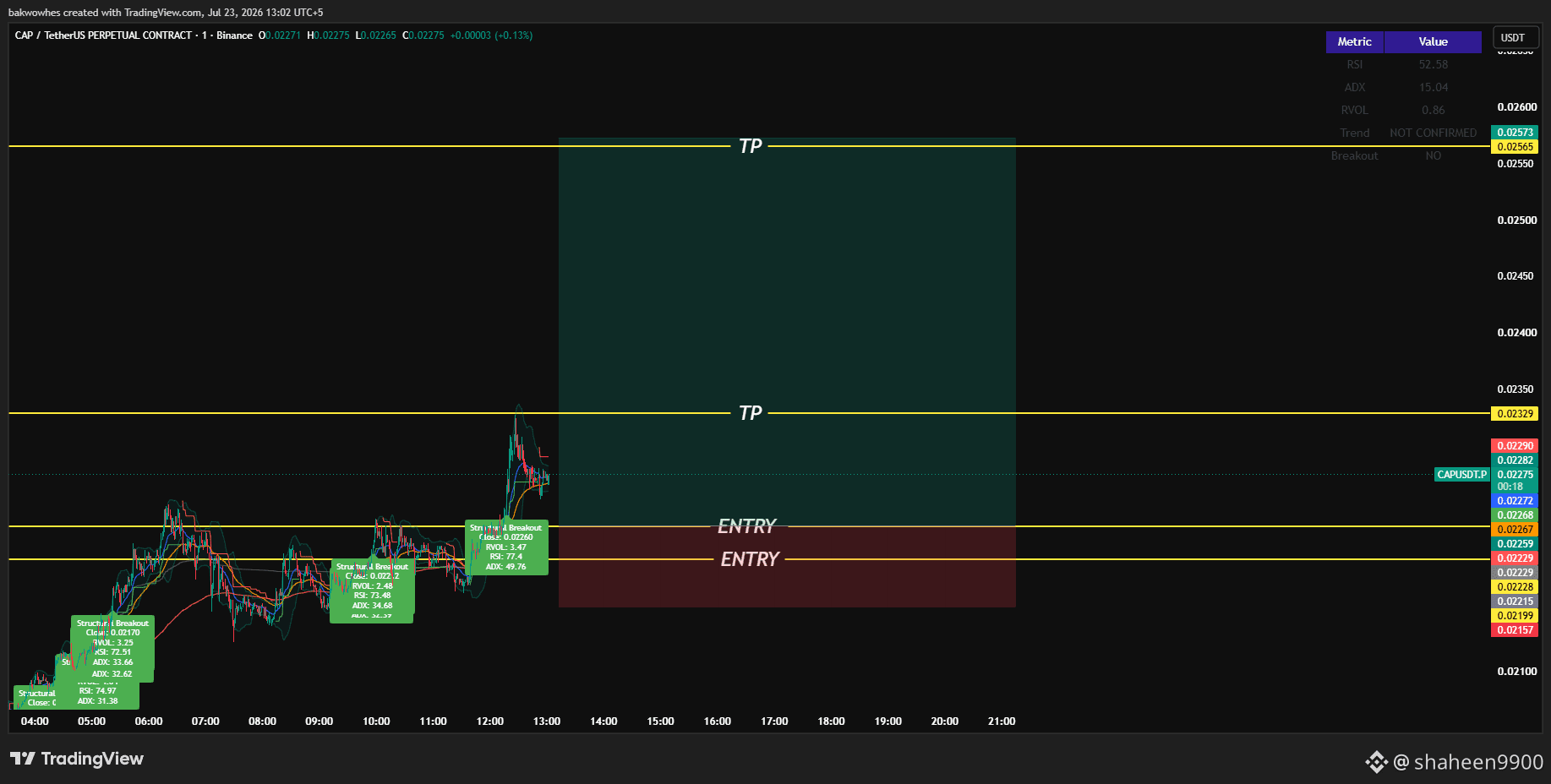Select the lower ENTRY label at 0.02229
Screen dimensions: 1551x784
(x=750, y=559)
